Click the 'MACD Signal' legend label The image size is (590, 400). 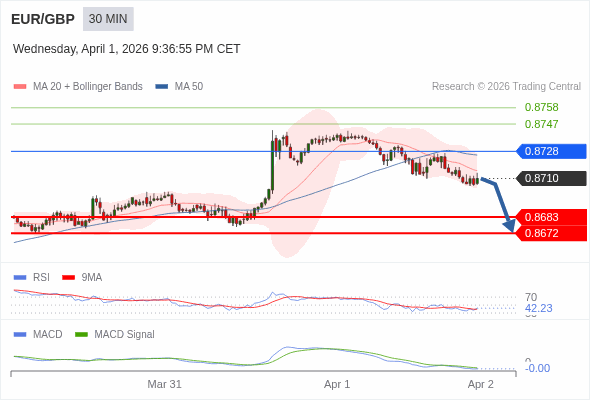[x=125, y=335]
